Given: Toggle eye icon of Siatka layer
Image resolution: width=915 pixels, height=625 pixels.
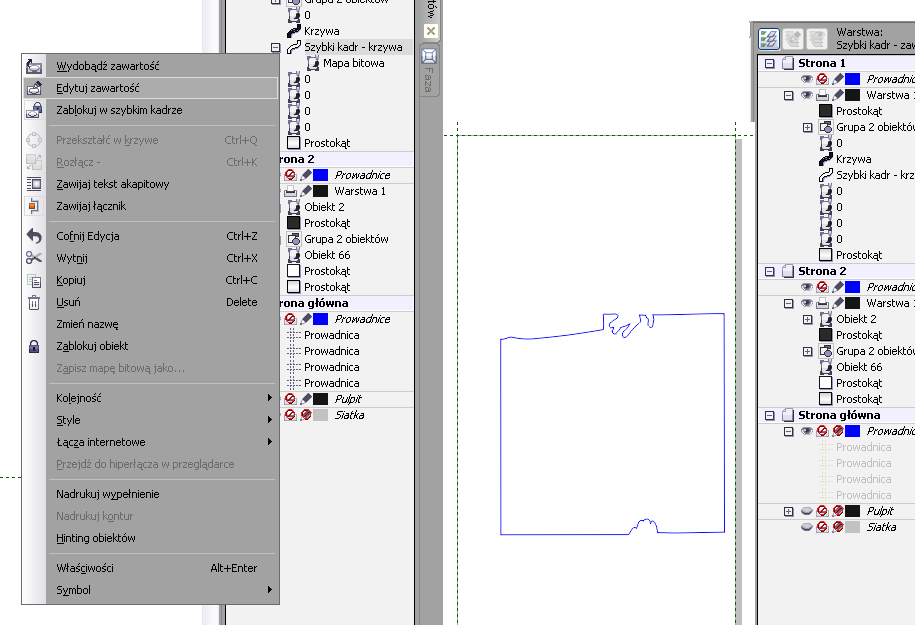Looking at the screenshot, I should click(806, 527).
